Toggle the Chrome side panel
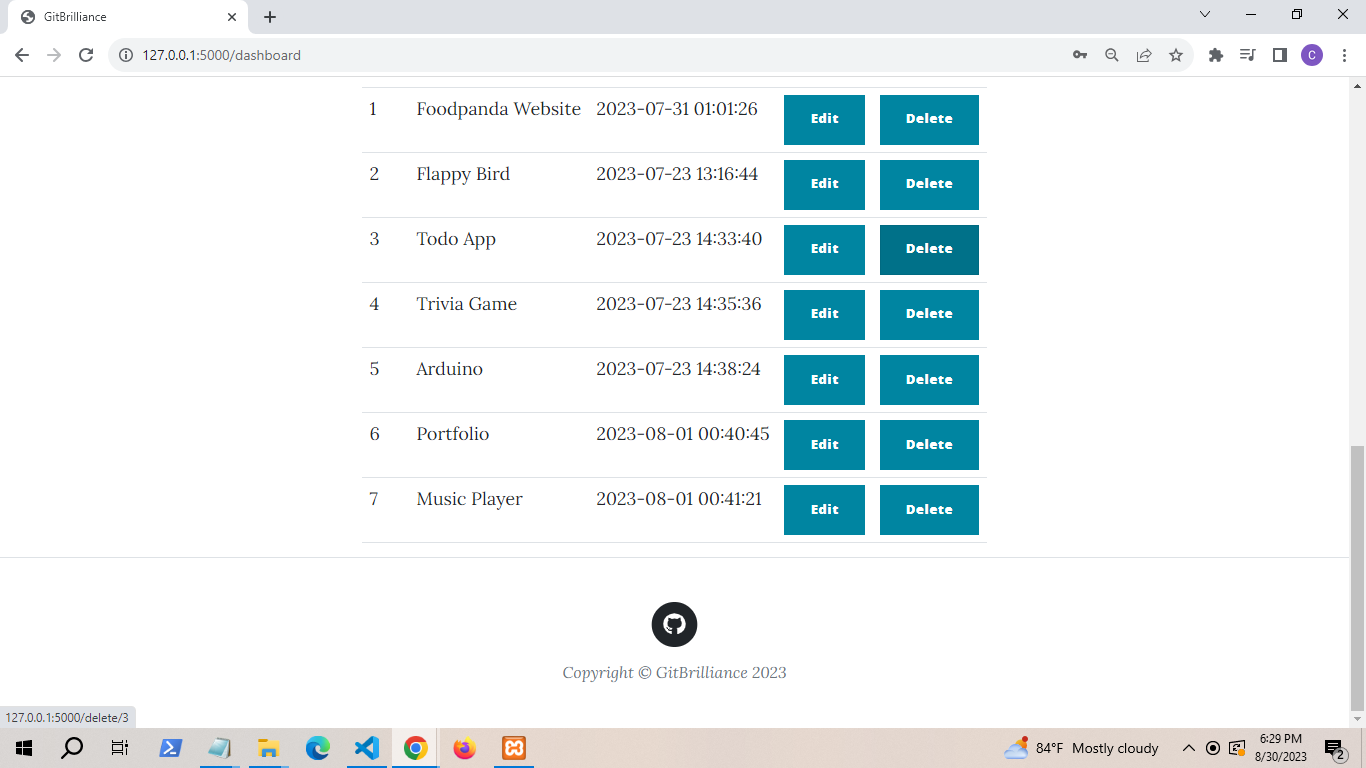This screenshot has width=1366, height=768. tap(1280, 55)
